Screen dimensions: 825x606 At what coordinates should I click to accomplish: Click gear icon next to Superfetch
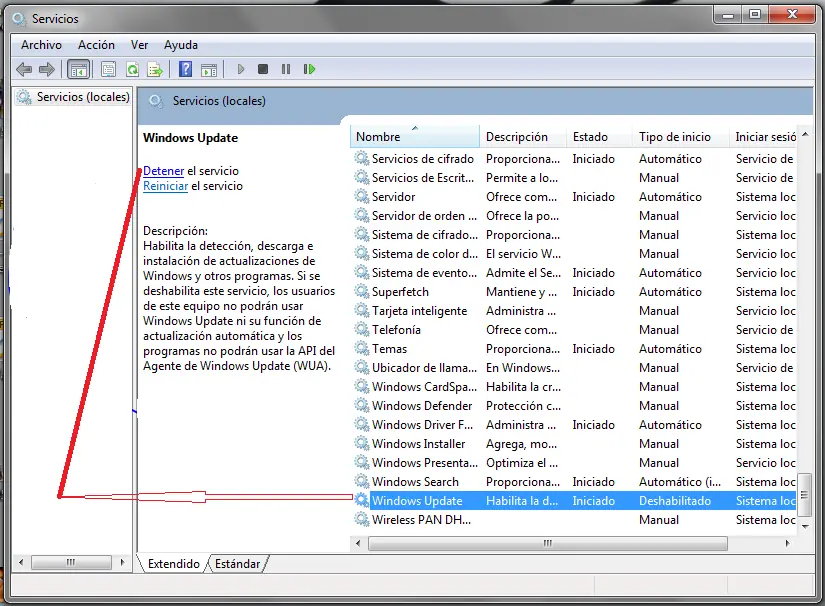coord(361,291)
